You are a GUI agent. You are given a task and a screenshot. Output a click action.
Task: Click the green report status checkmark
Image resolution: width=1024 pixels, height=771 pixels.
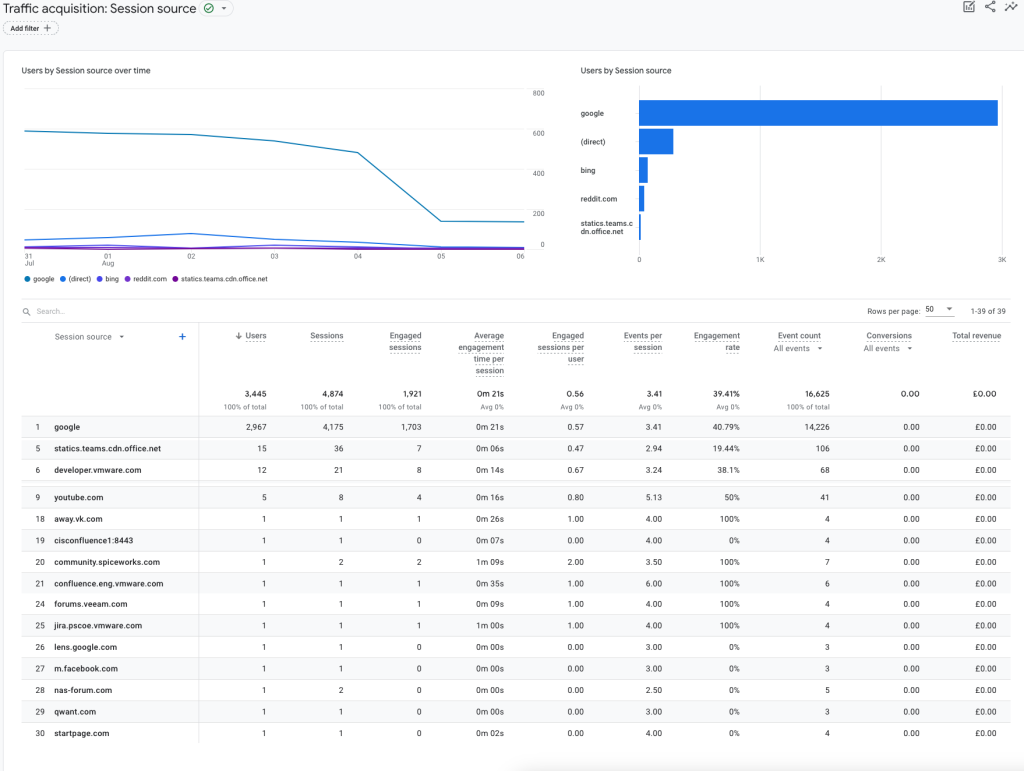(x=209, y=8)
